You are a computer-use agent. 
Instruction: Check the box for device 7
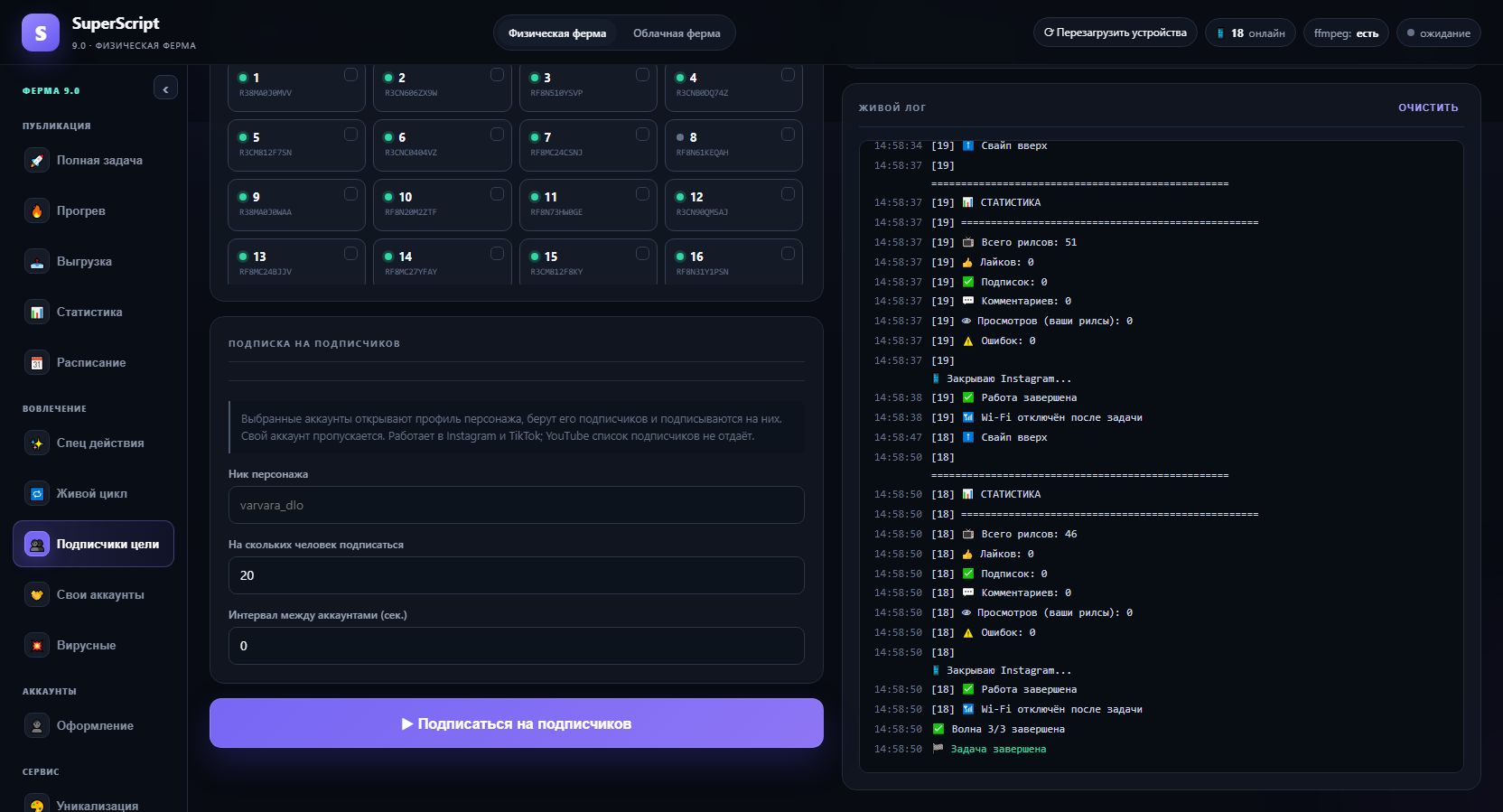(x=642, y=135)
